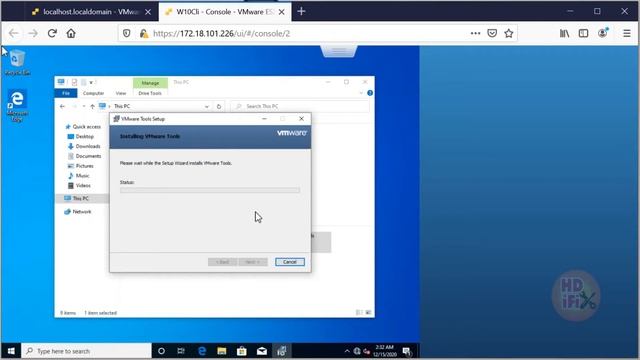This screenshot has width=640, height=360.
Task: Go up one folder level
Action: coord(92,106)
